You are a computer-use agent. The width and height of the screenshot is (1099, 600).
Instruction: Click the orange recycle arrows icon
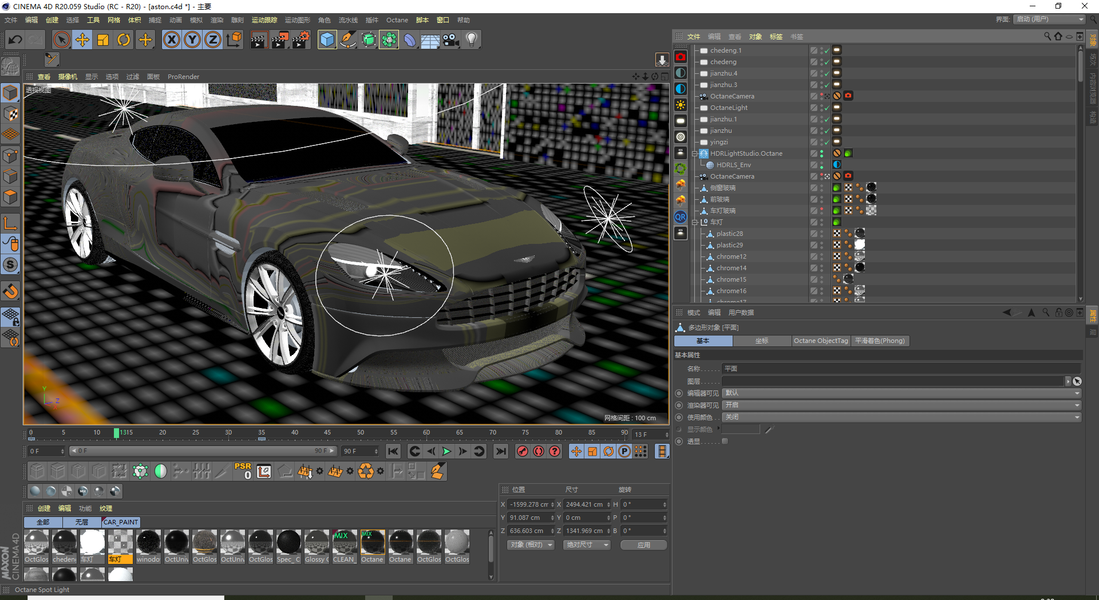pyautogui.click(x=366, y=471)
